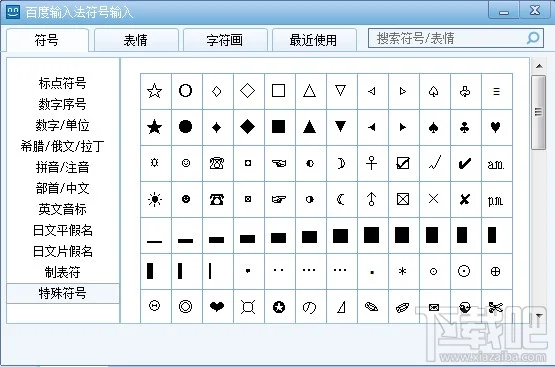
Task: Choose the solid downward triangle symbol
Action: [341, 127]
